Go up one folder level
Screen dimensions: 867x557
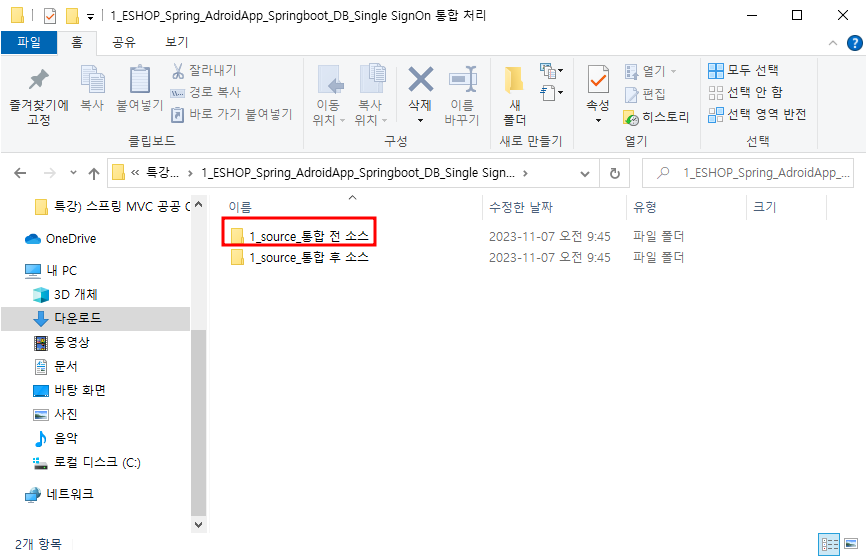94,174
